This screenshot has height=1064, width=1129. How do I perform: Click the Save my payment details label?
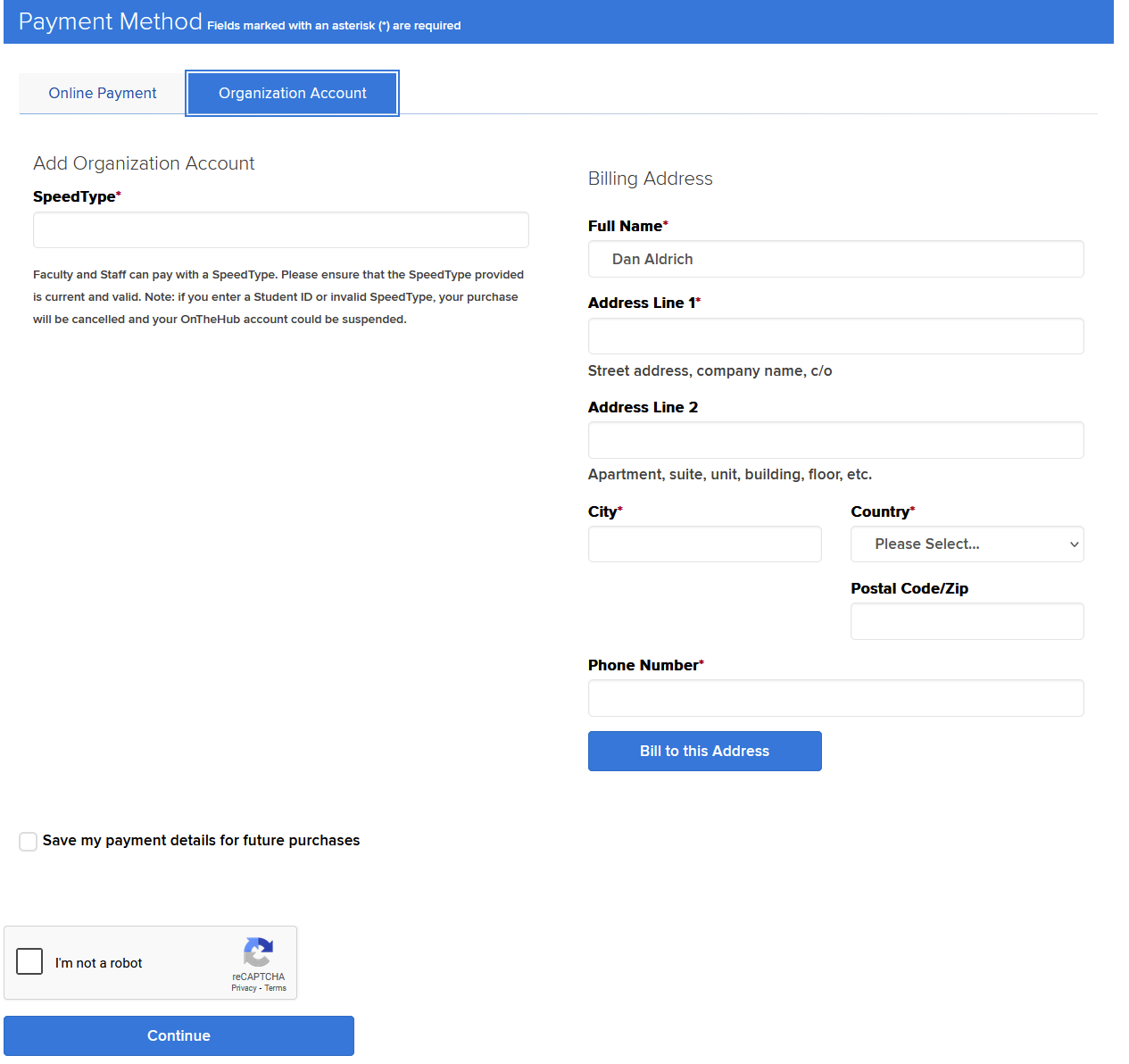[x=201, y=841]
